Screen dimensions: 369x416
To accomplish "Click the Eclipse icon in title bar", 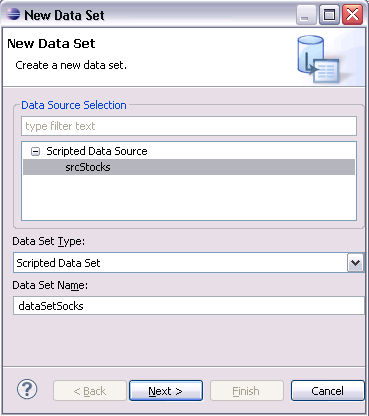I will [13, 15].
